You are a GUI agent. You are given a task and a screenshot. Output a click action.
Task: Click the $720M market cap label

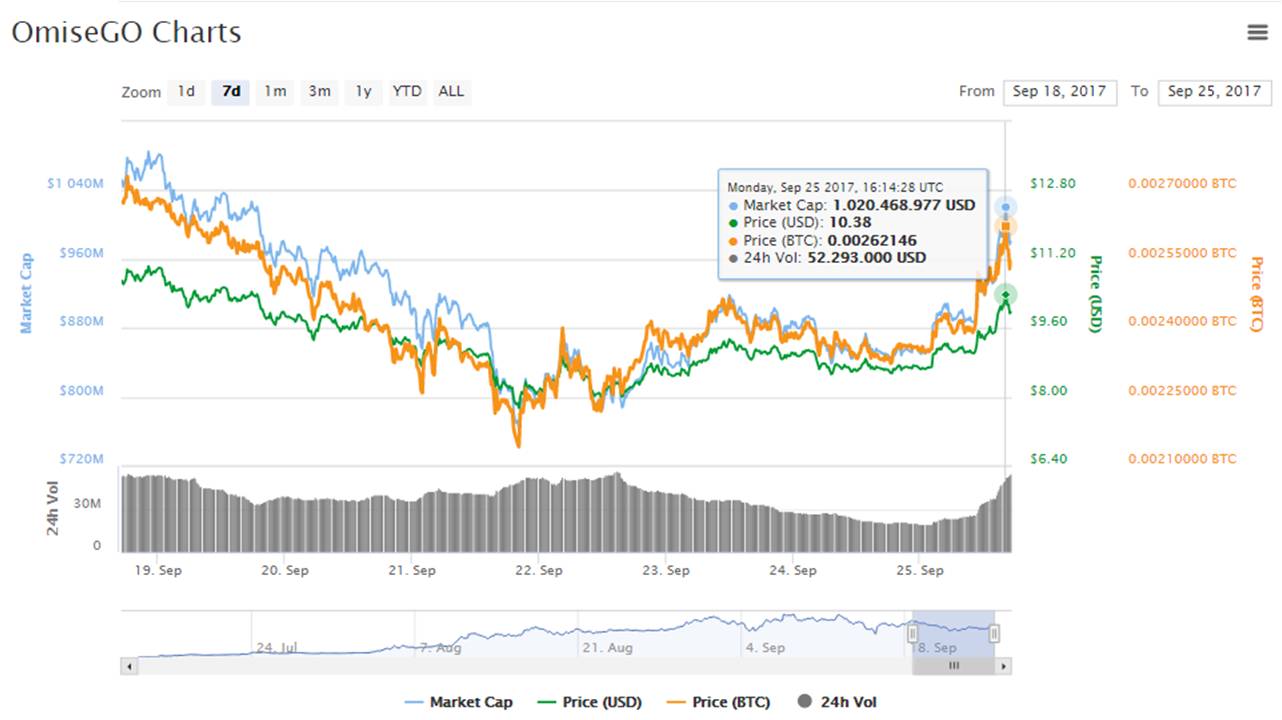tap(82, 459)
